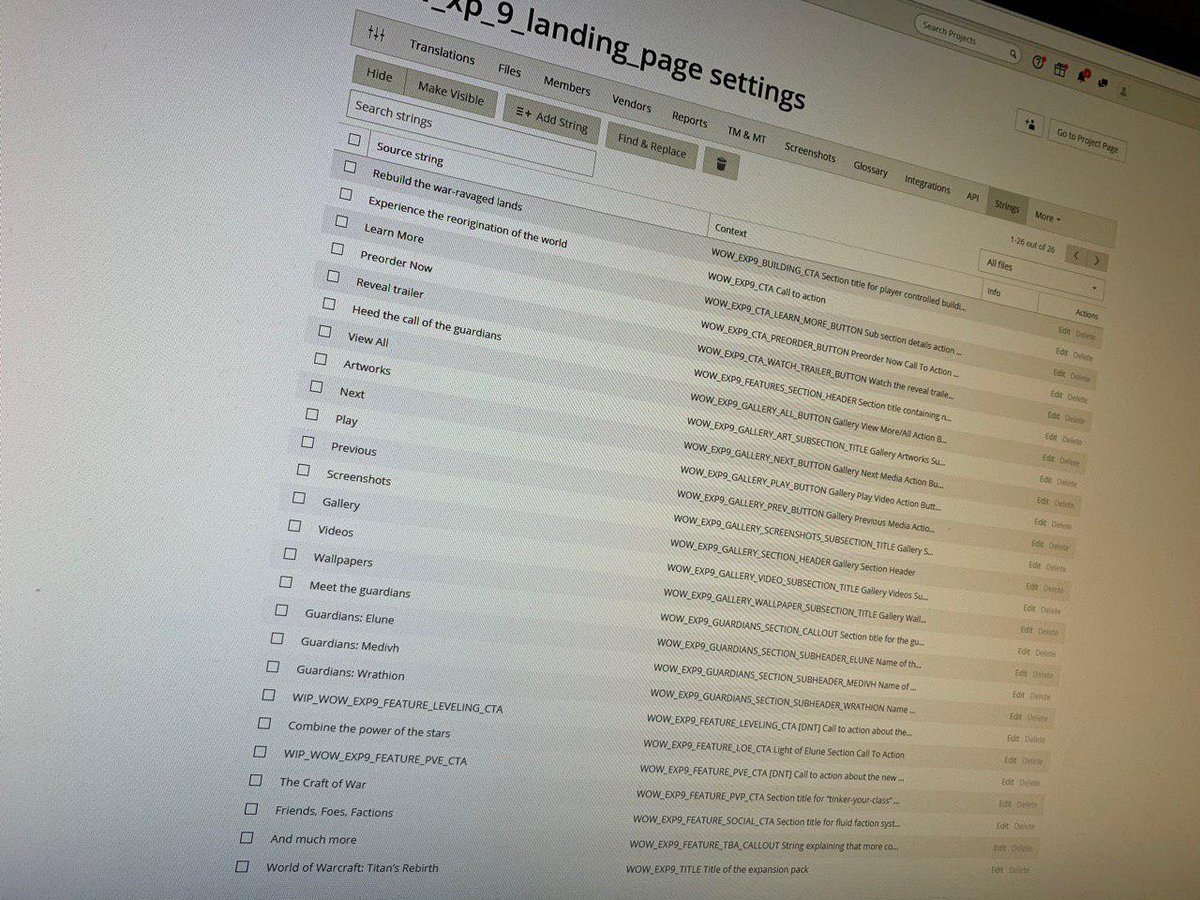Click Edit for World of Warcraft: Titan's Rebirth row
Viewport: 1200px width, 900px height.
pos(996,871)
